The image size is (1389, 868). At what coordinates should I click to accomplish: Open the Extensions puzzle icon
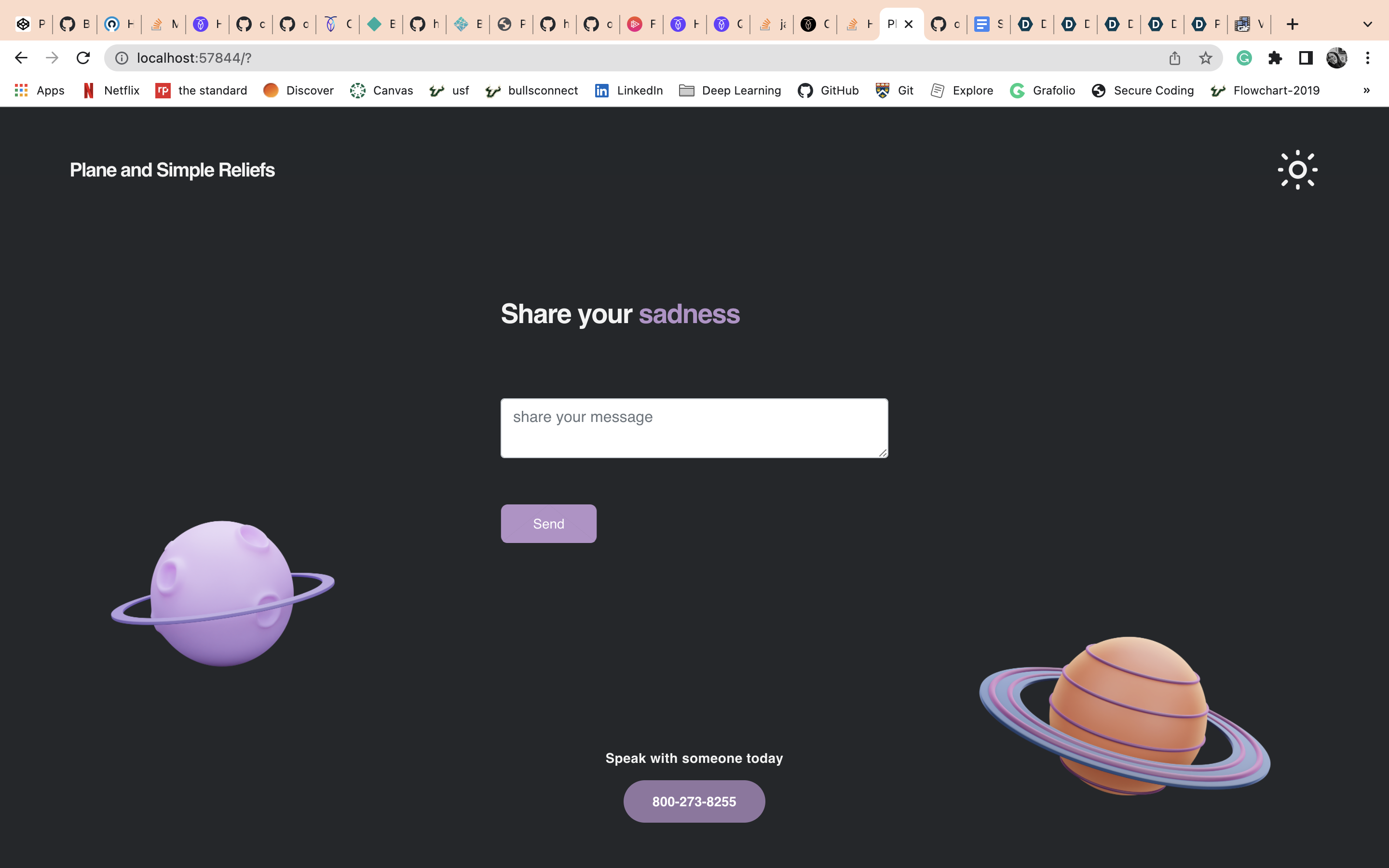coord(1275,58)
